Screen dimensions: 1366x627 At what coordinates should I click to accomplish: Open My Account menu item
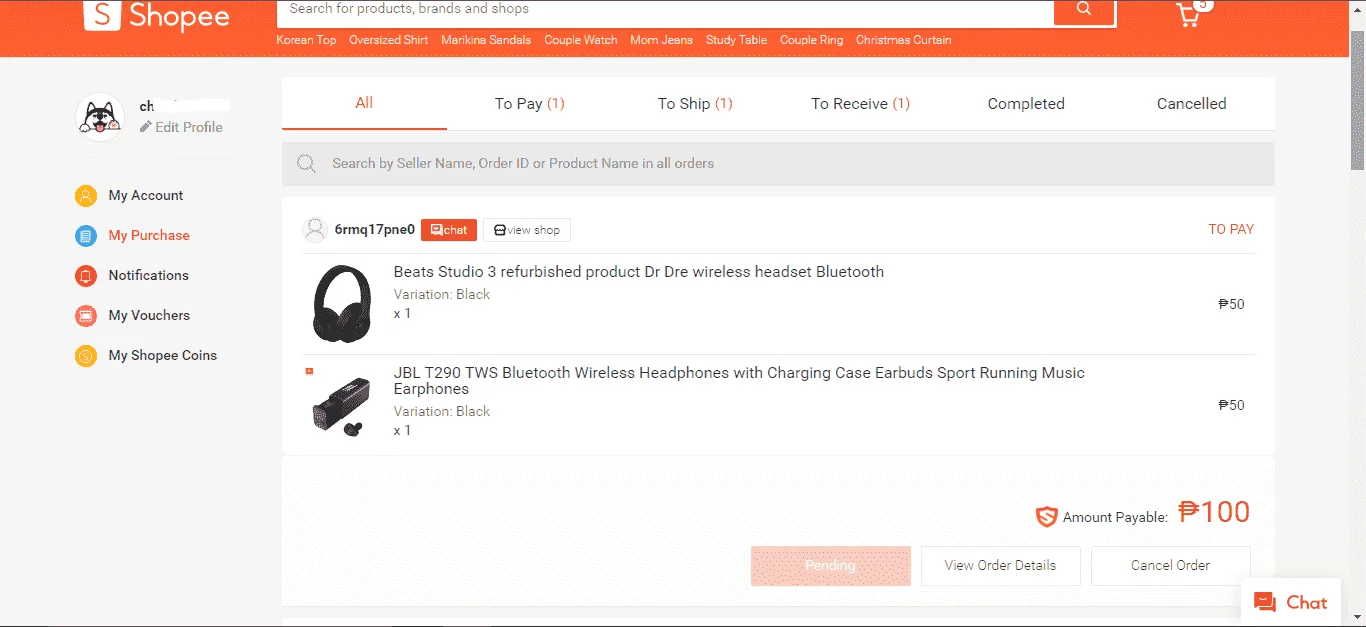click(146, 195)
